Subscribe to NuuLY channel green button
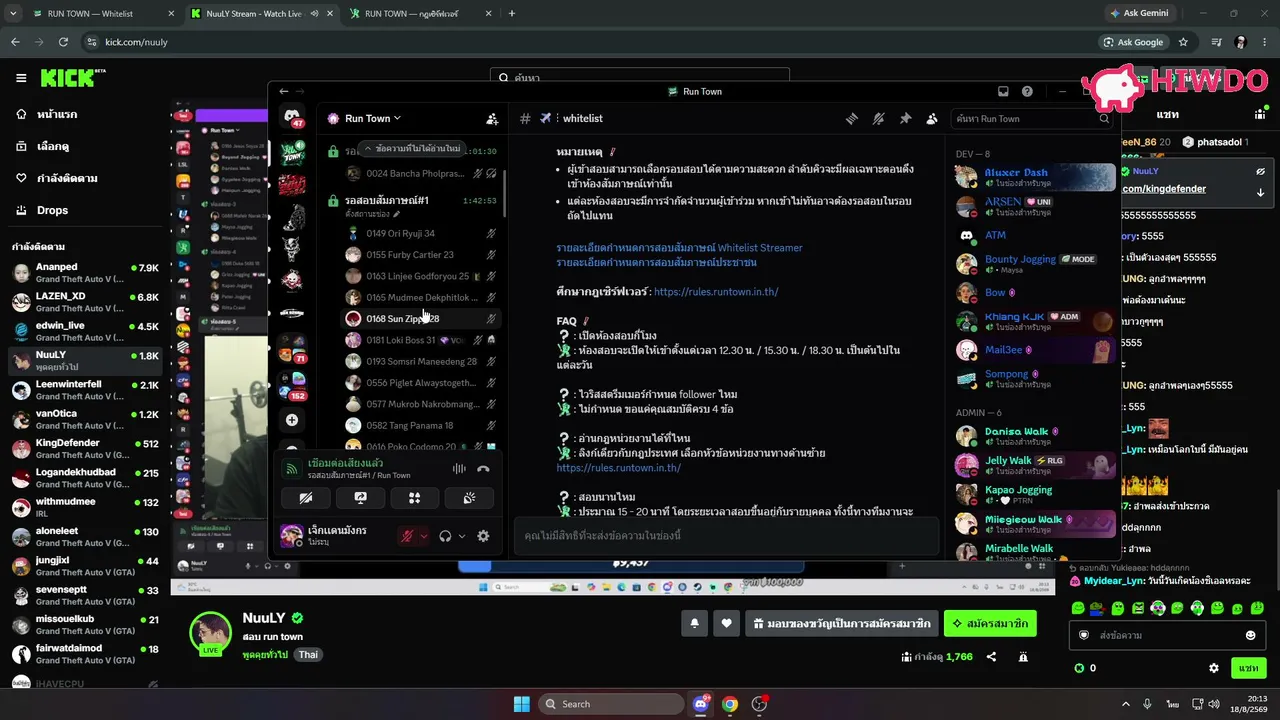 tap(990, 623)
